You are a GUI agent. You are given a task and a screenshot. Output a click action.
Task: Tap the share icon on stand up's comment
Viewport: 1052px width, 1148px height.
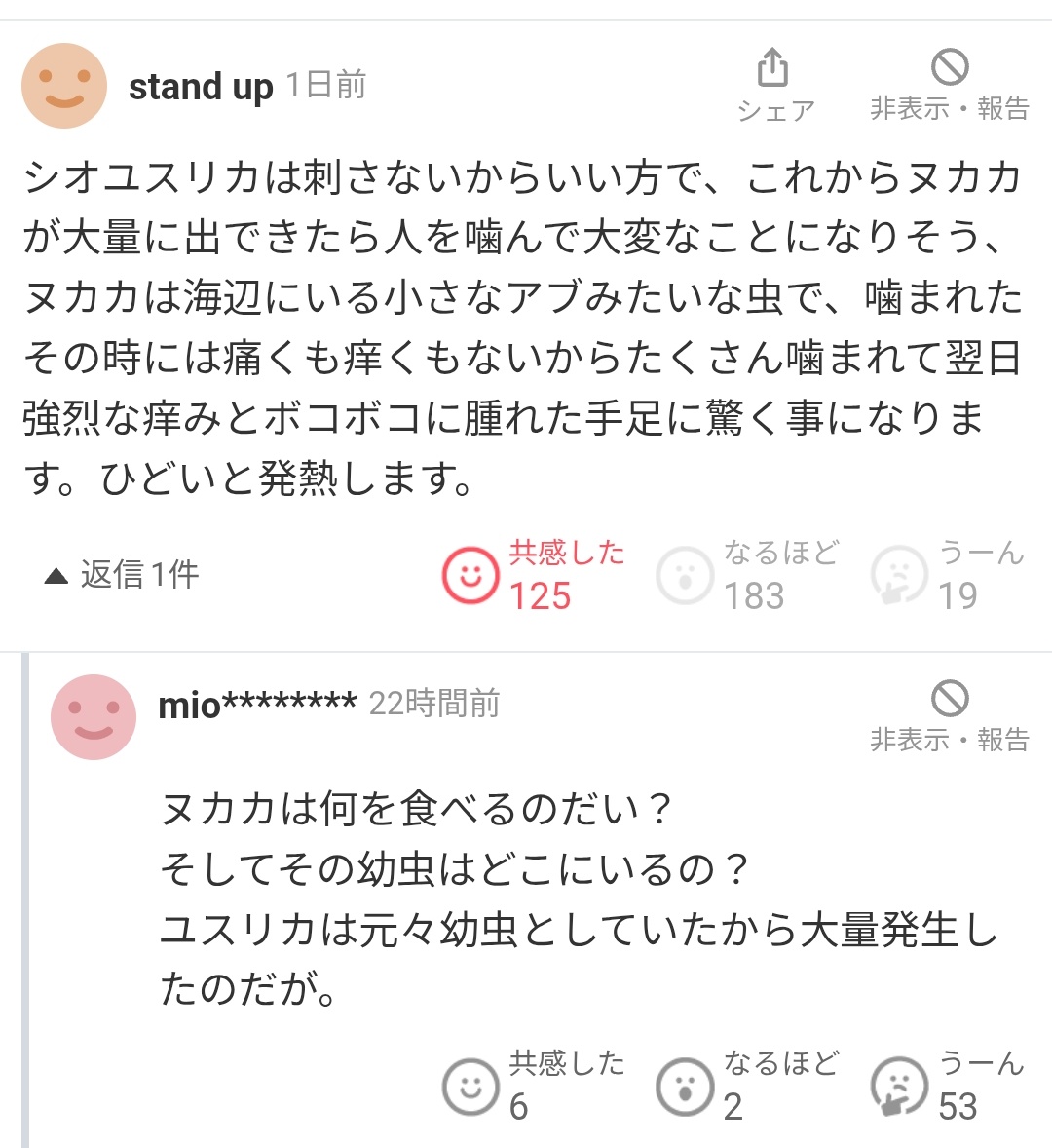tap(772, 68)
